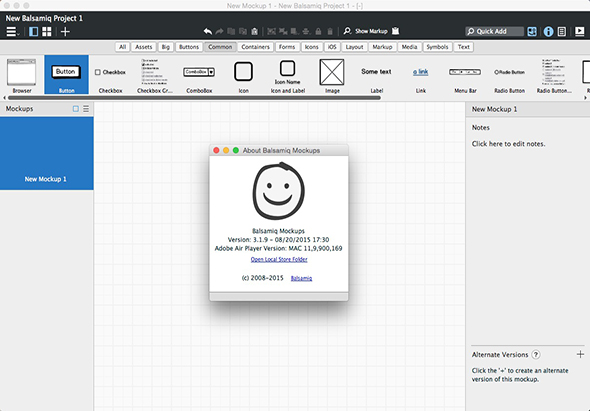
Task: Add an alternate version with plus
Action: pos(580,354)
